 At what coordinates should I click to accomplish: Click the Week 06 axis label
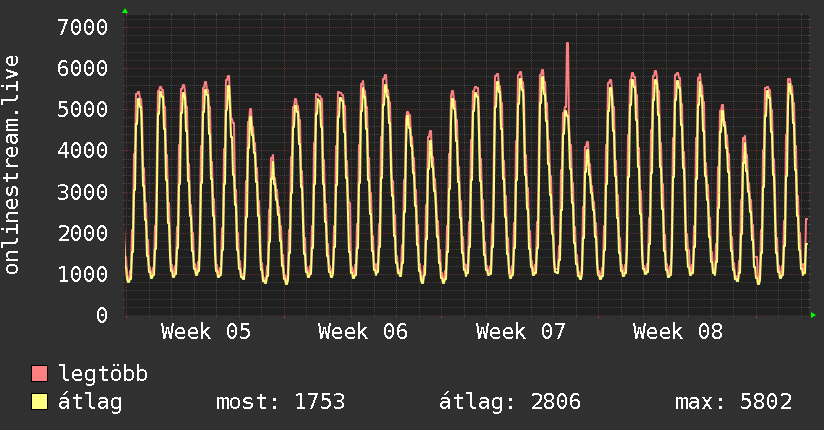363,332
